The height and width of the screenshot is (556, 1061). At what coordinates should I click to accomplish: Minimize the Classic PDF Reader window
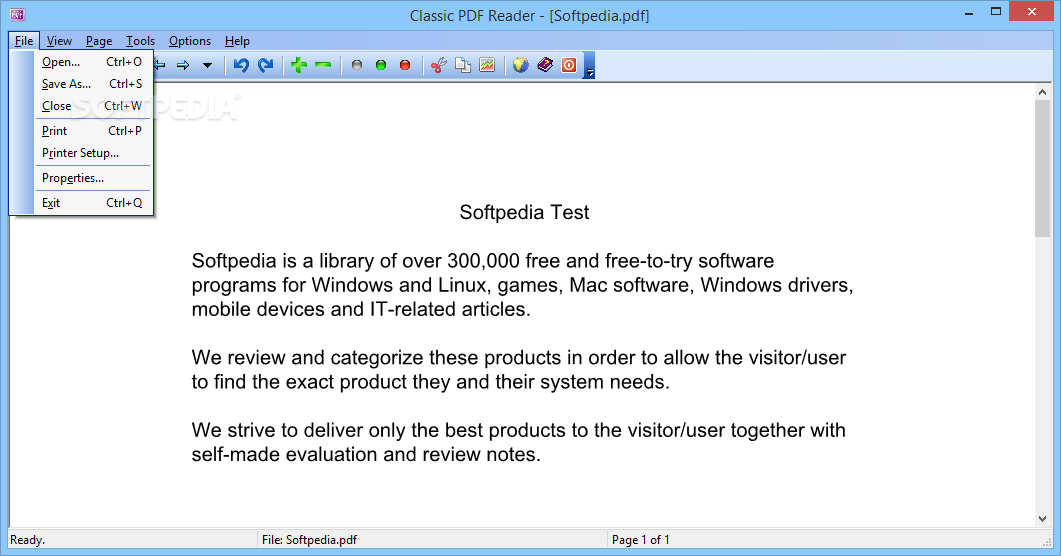(x=969, y=13)
